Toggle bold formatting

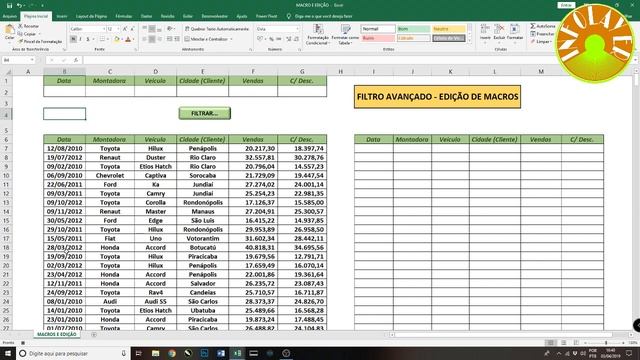[73, 39]
